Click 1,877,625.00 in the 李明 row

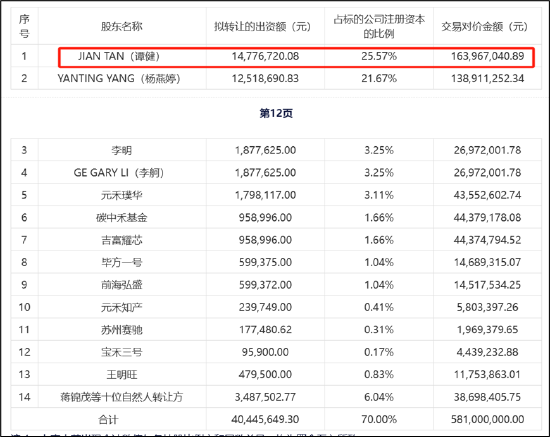coord(265,150)
